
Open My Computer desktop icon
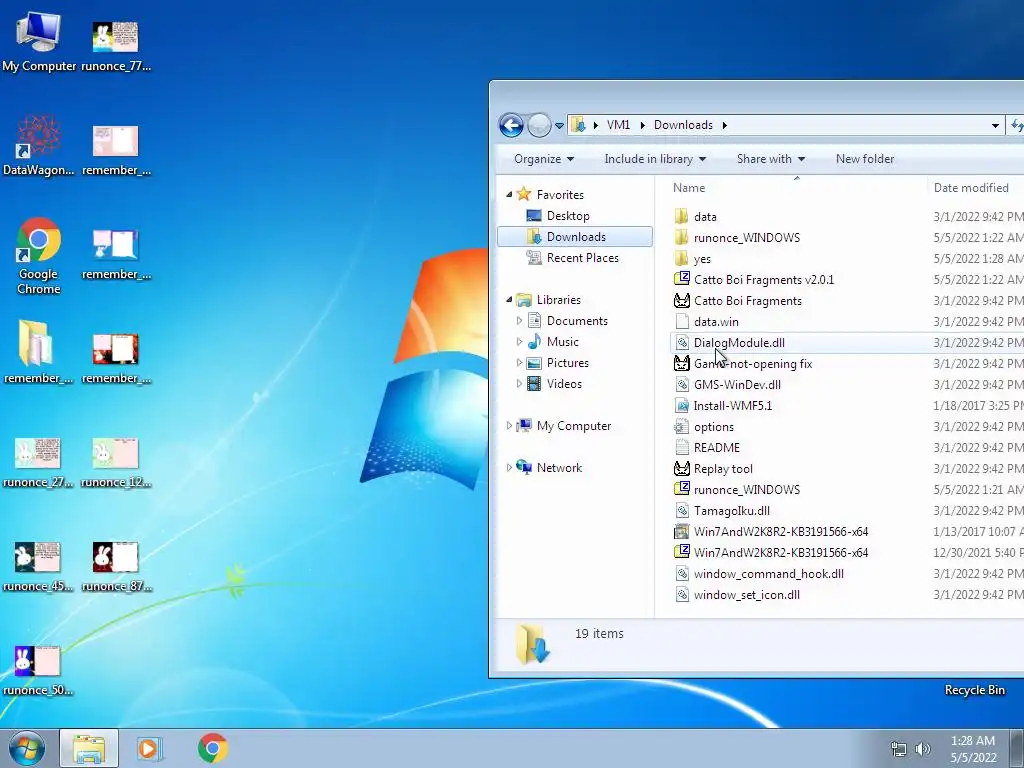[x=38, y=40]
